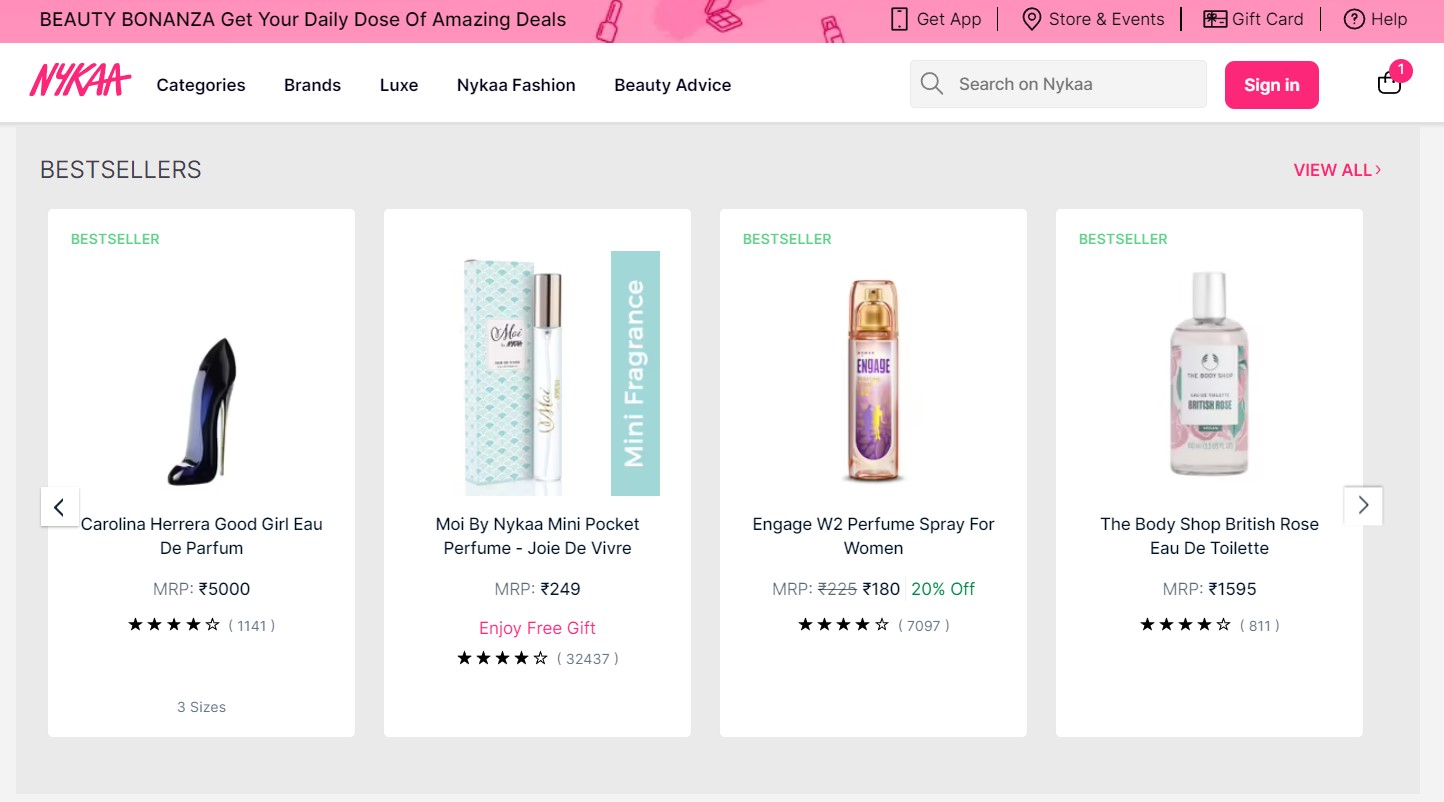Viewport: 1444px width, 802px height.
Task: Go to the previous bestsellers slide
Action: [x=59, y=506]
